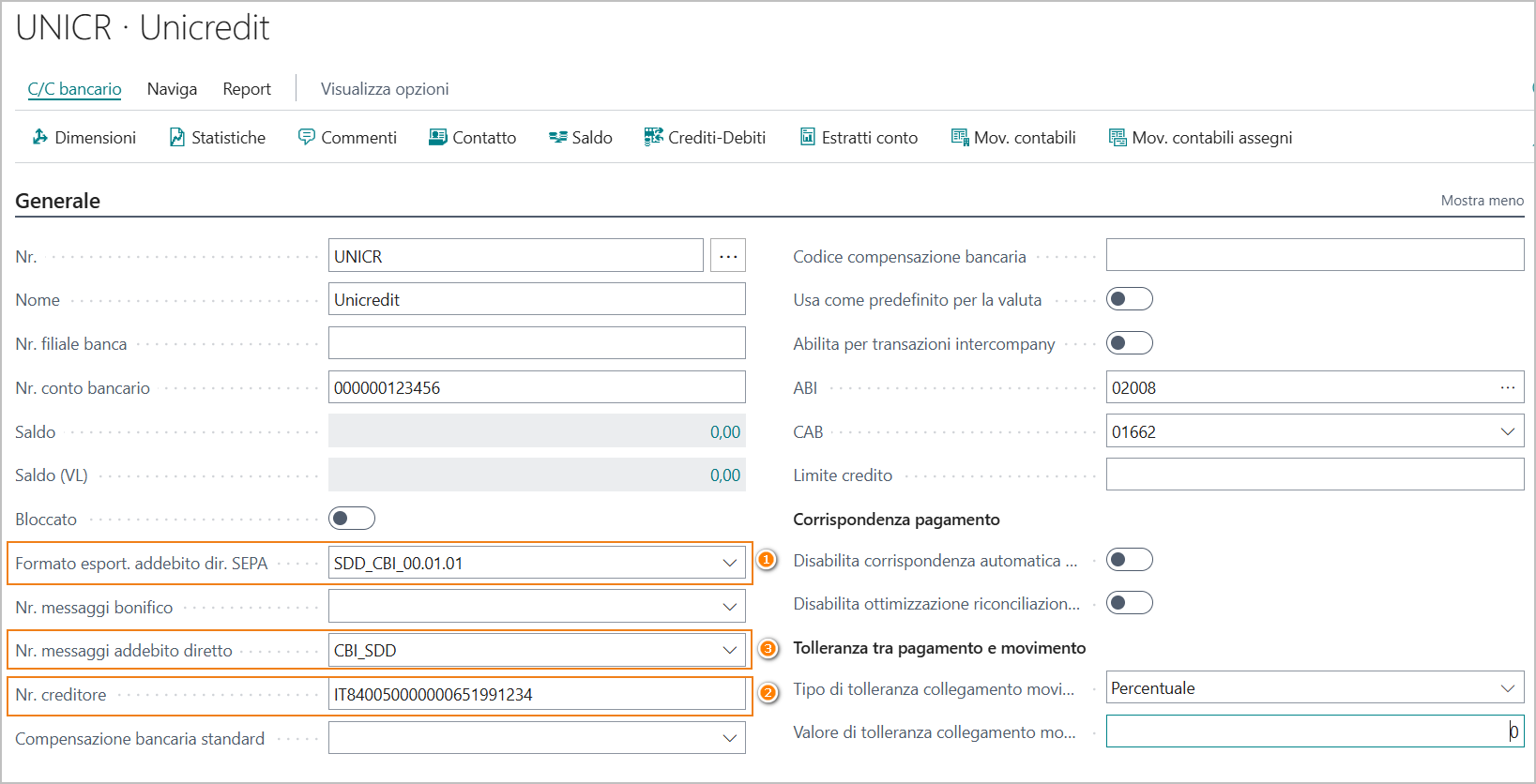Image resolution: width=1536 pixels, height=784 pixels.
Task: Open Mov. contabili entries
Action: pos(1013,138)
